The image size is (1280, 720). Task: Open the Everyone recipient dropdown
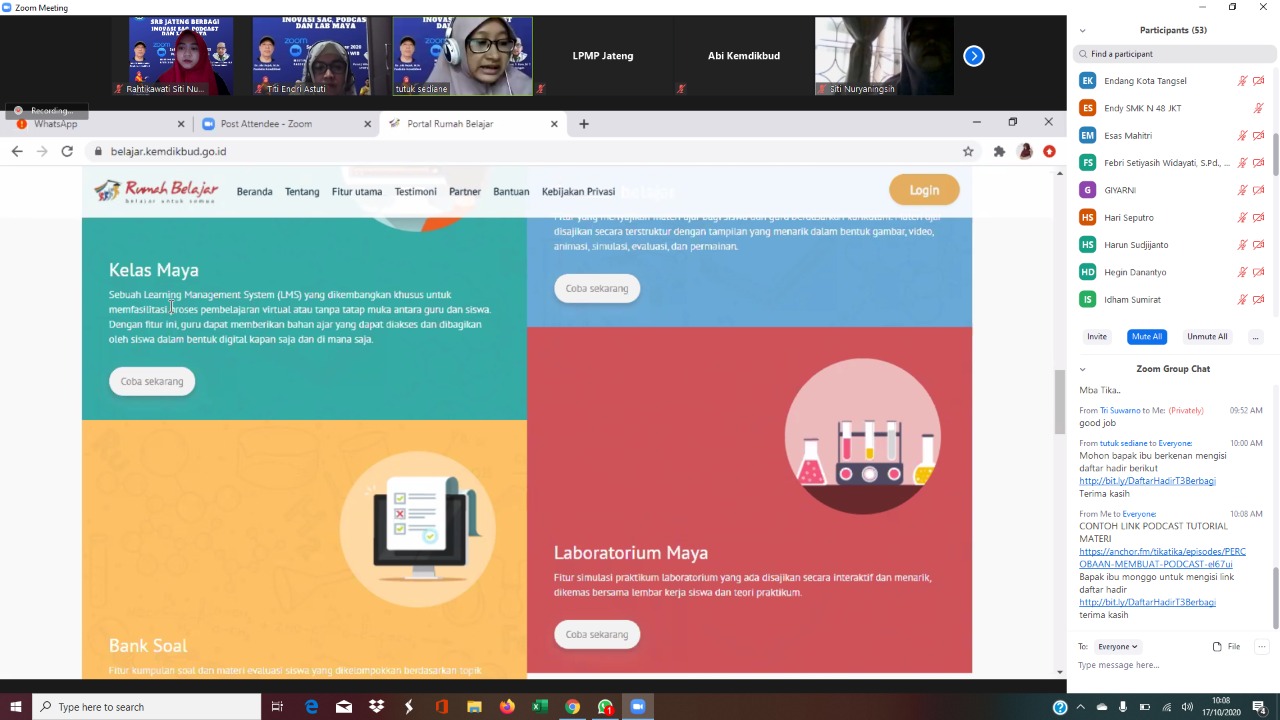[x=1117, y=647]
